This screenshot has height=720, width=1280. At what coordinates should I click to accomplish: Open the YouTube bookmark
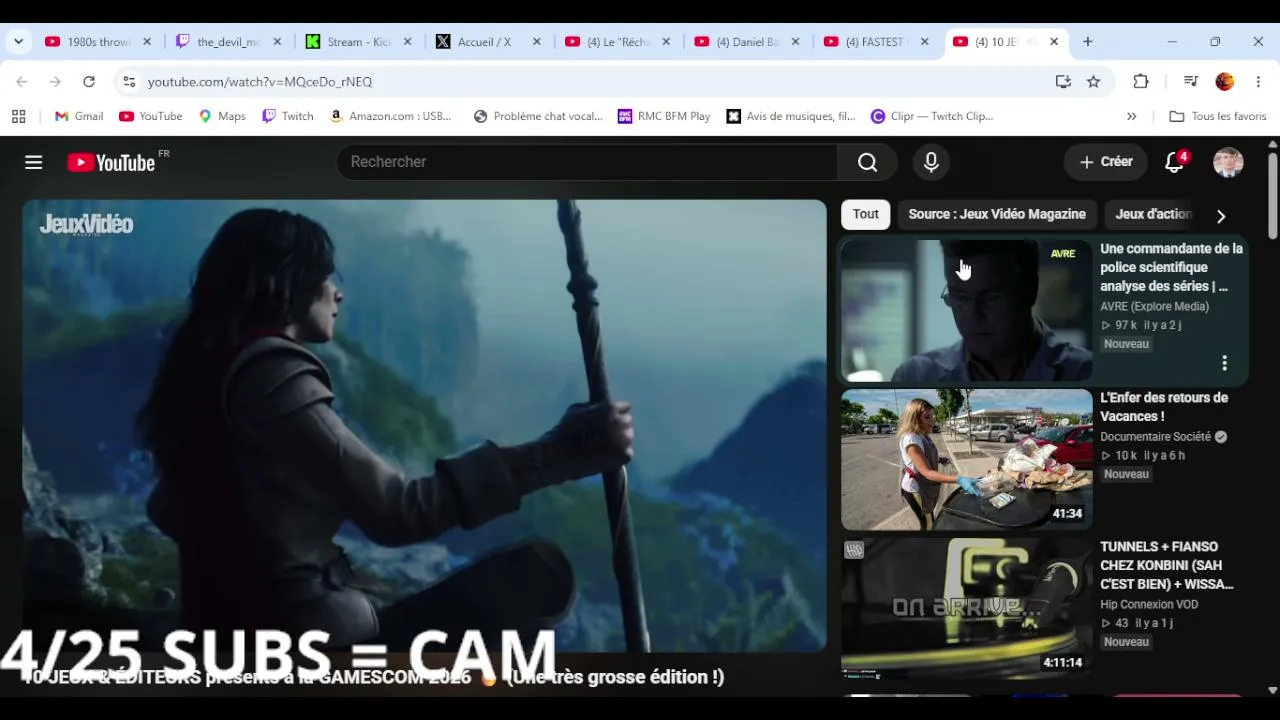point(151,116)
